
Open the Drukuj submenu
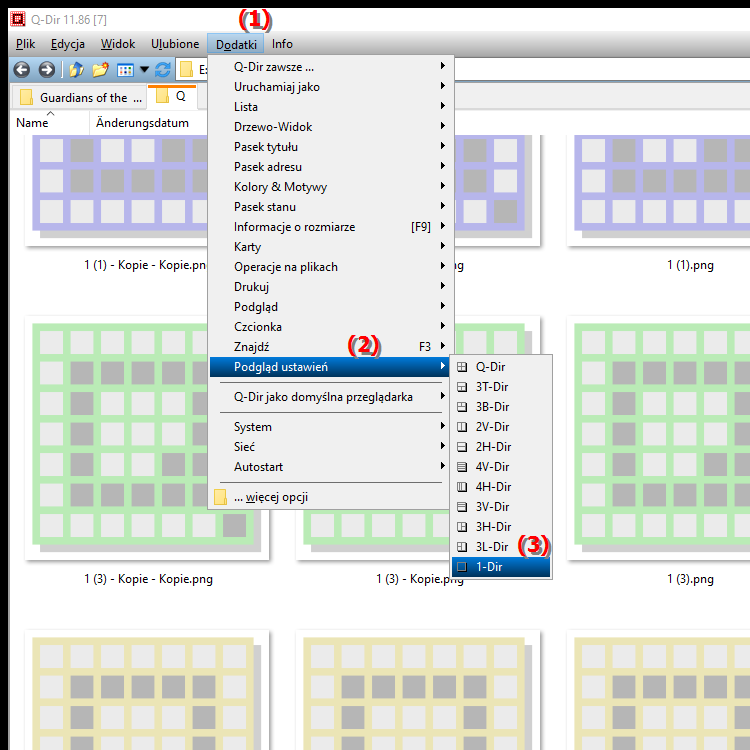[331, 287]
